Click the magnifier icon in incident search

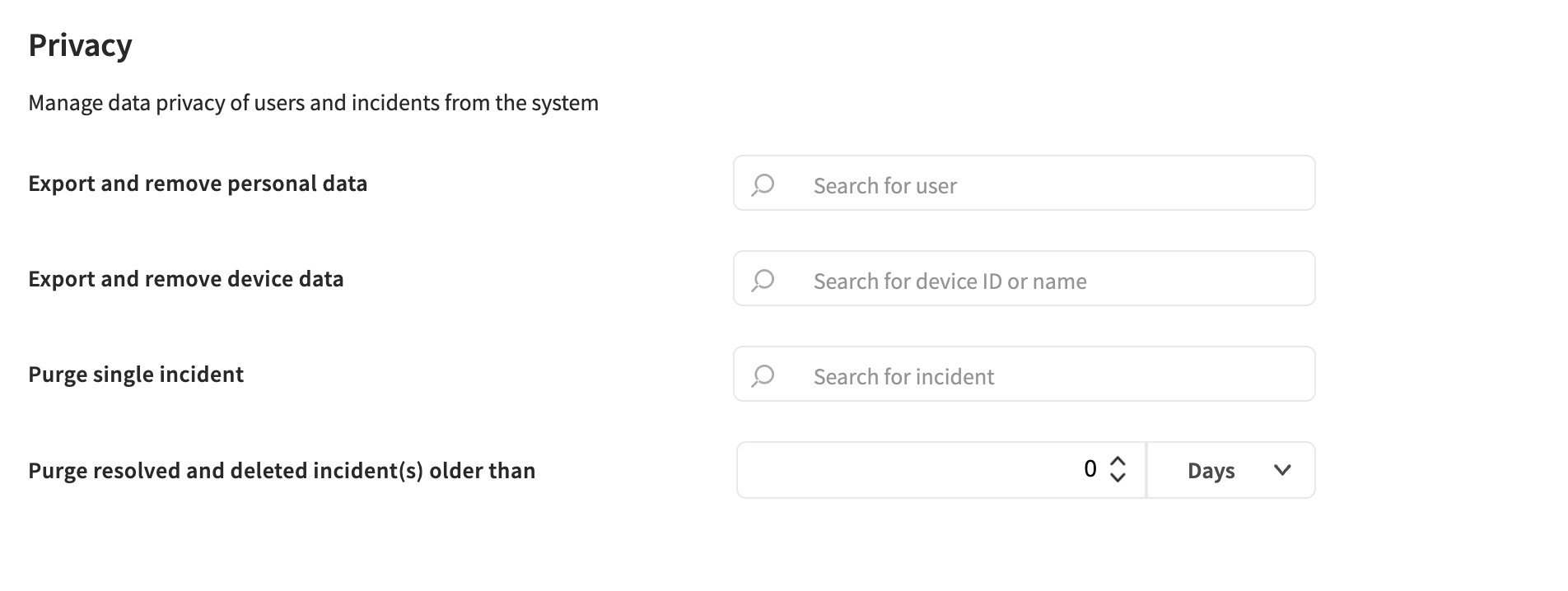tap(763, 375)
